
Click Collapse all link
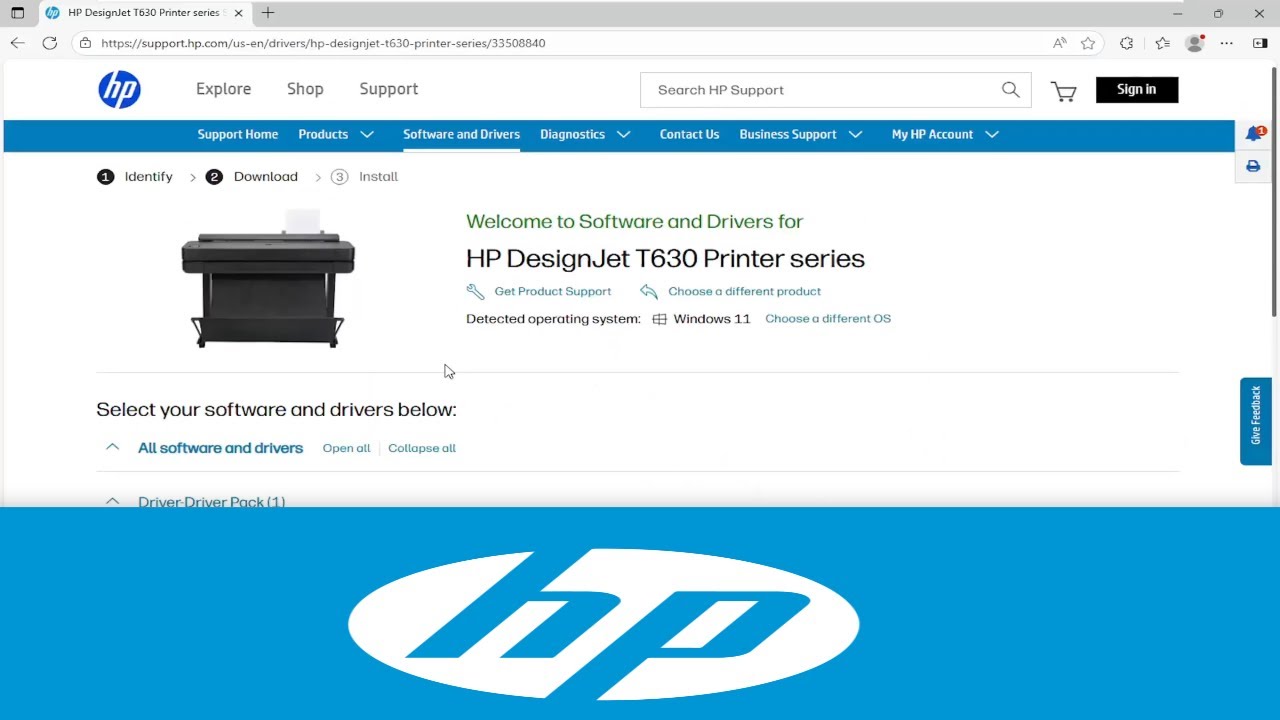pyautogui.click(x=422, y=448)
